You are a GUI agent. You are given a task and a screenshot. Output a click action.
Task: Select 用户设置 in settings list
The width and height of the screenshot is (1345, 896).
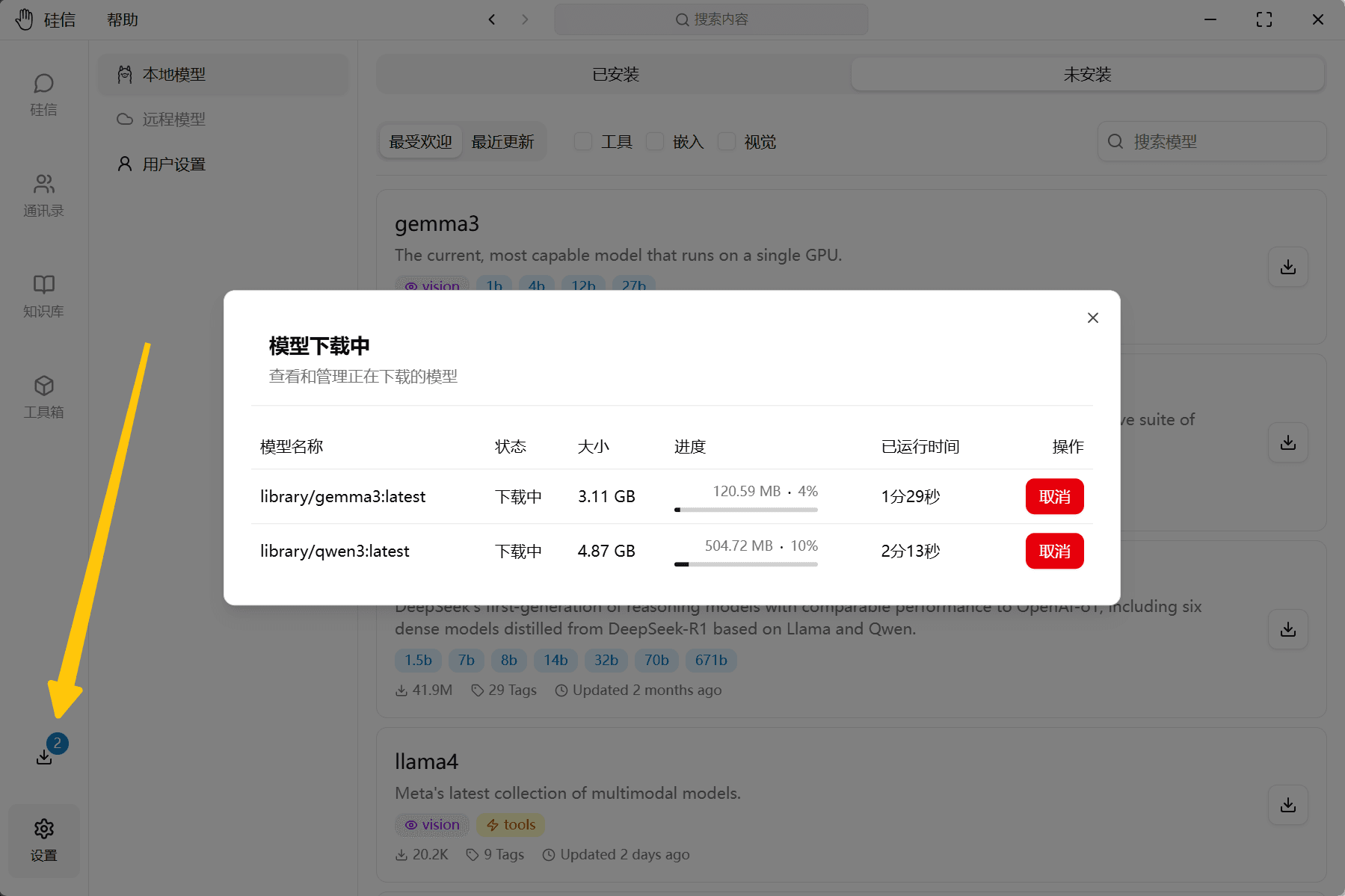(x=224, y=164)
